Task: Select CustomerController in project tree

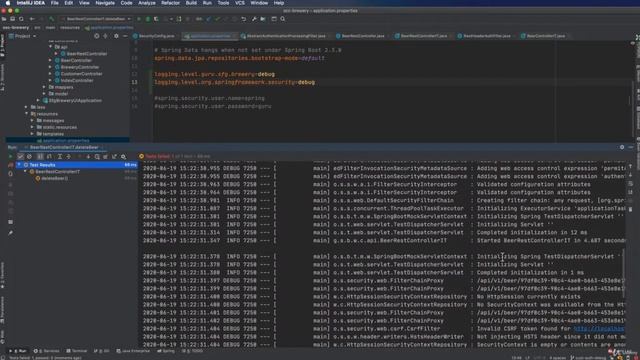Action: click(81, 74)
